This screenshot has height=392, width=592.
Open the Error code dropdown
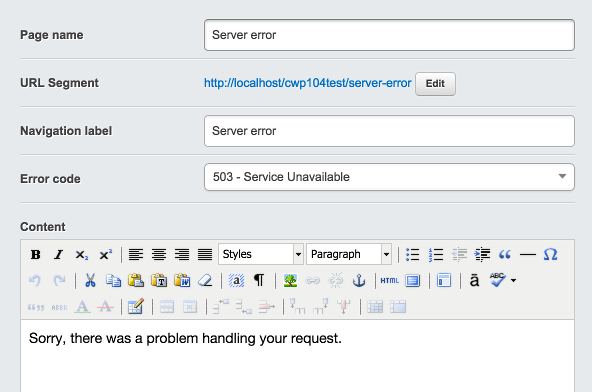point(389,177)
